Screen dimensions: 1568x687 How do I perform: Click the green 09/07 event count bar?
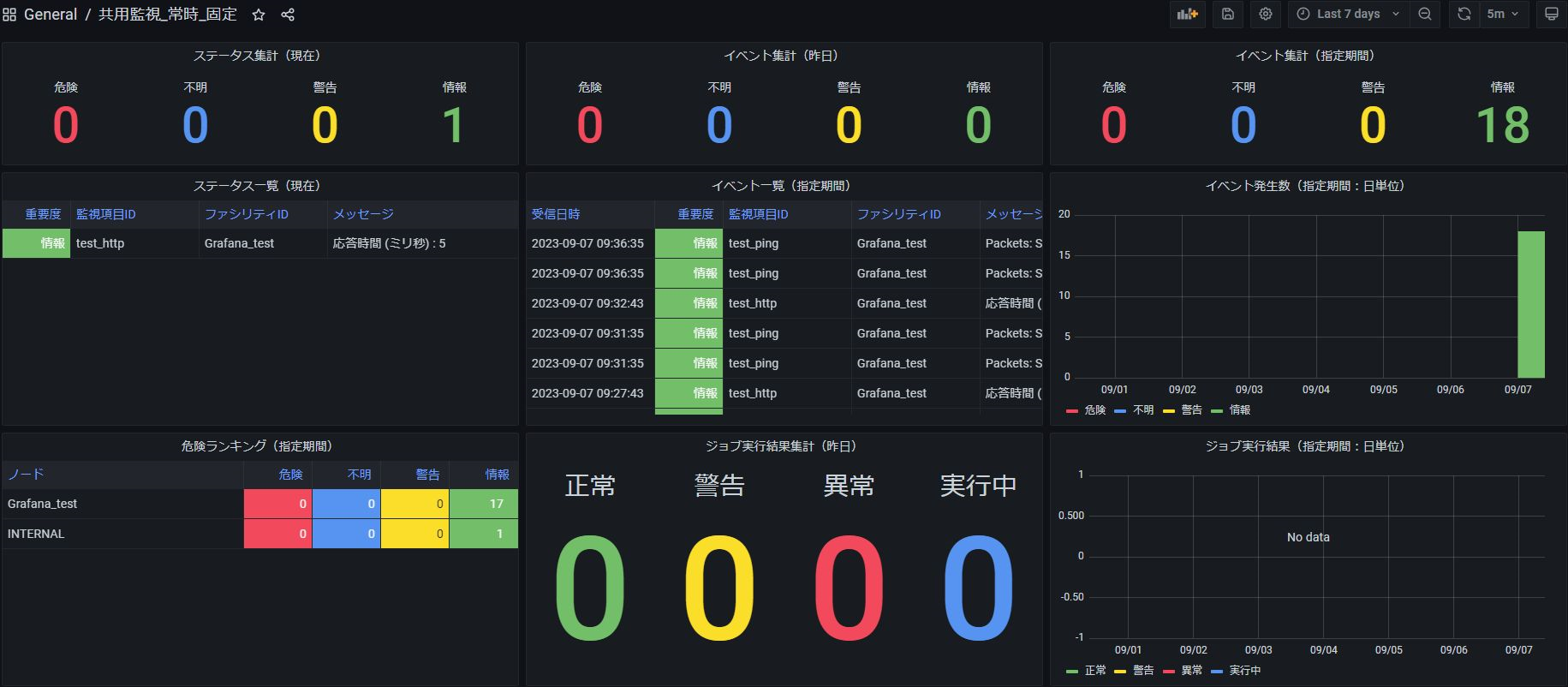click(1531, 304)
